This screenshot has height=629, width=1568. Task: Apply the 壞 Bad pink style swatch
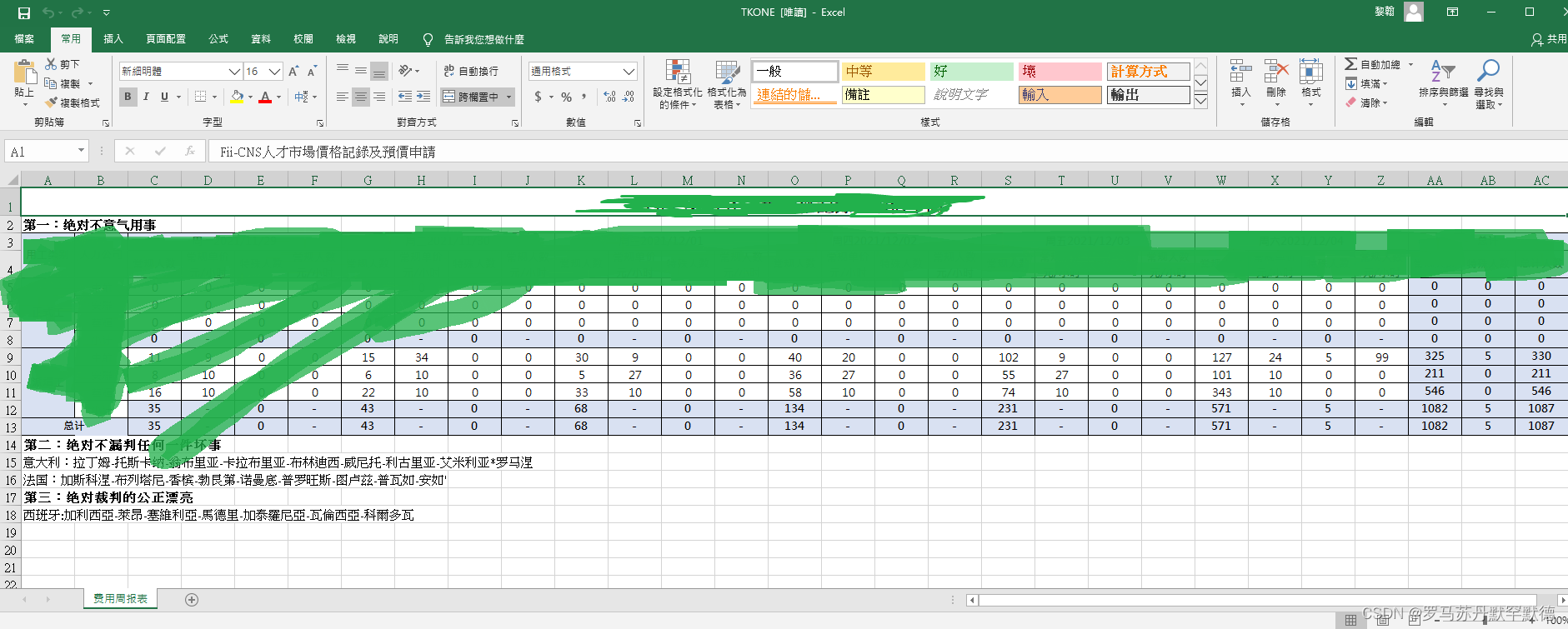1060,72
